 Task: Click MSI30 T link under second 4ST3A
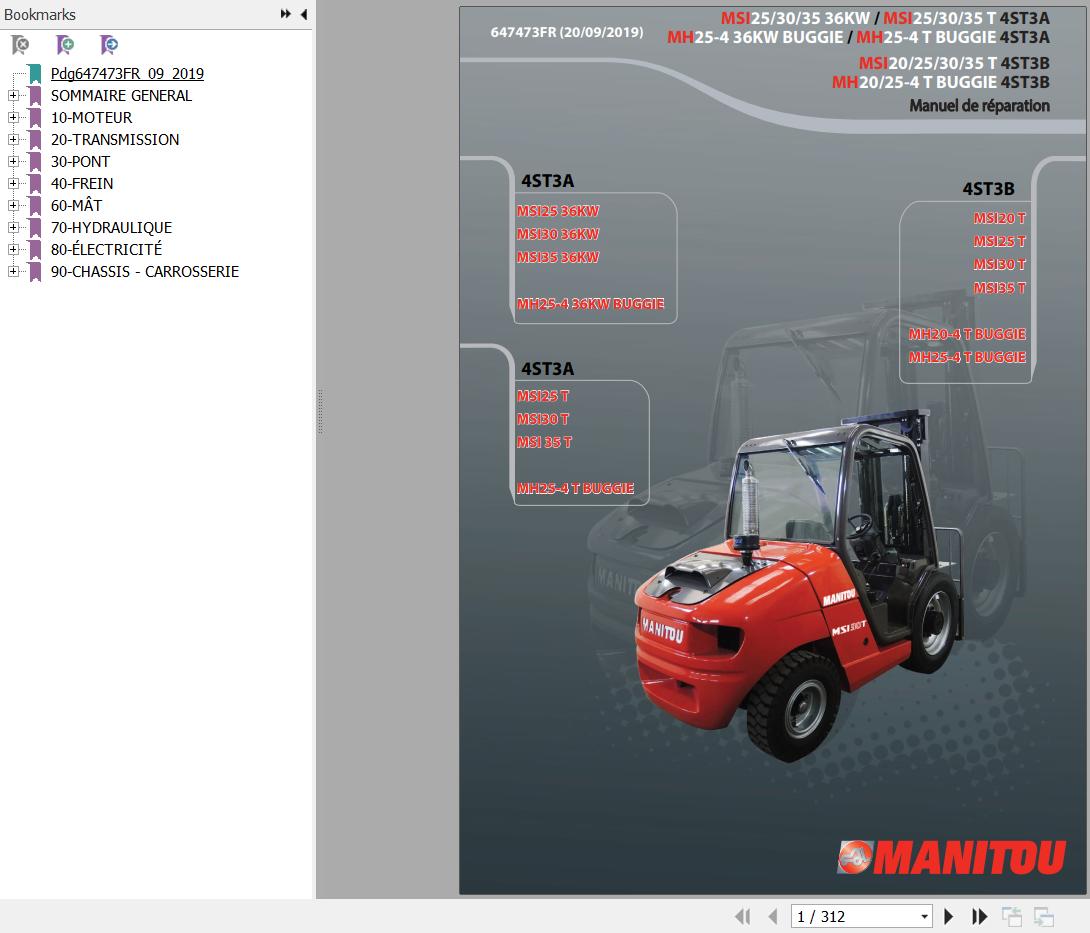point(542,419)
